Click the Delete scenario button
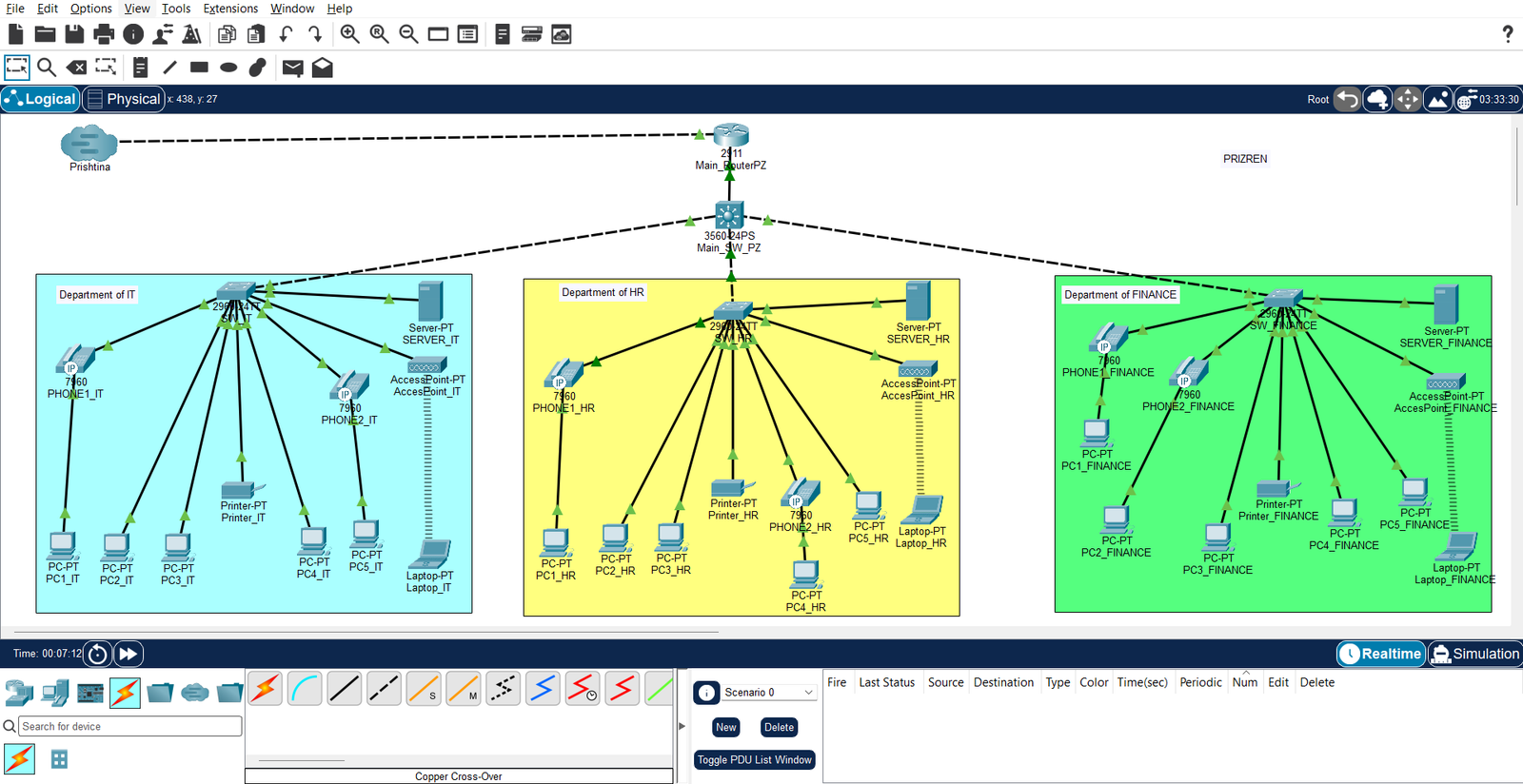Viewport: 1523px width, 784px height. coord(779,727)
